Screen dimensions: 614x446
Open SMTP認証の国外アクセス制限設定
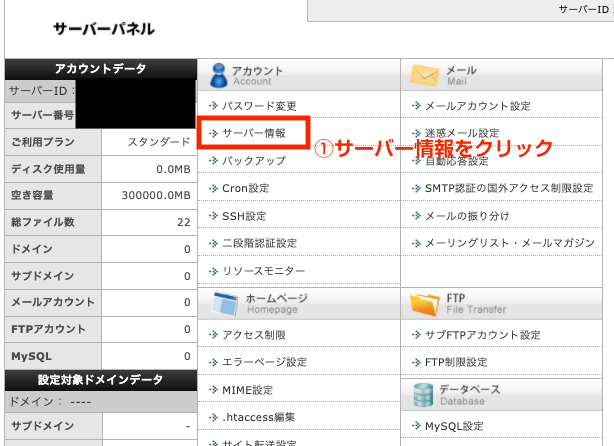(508, 188)
